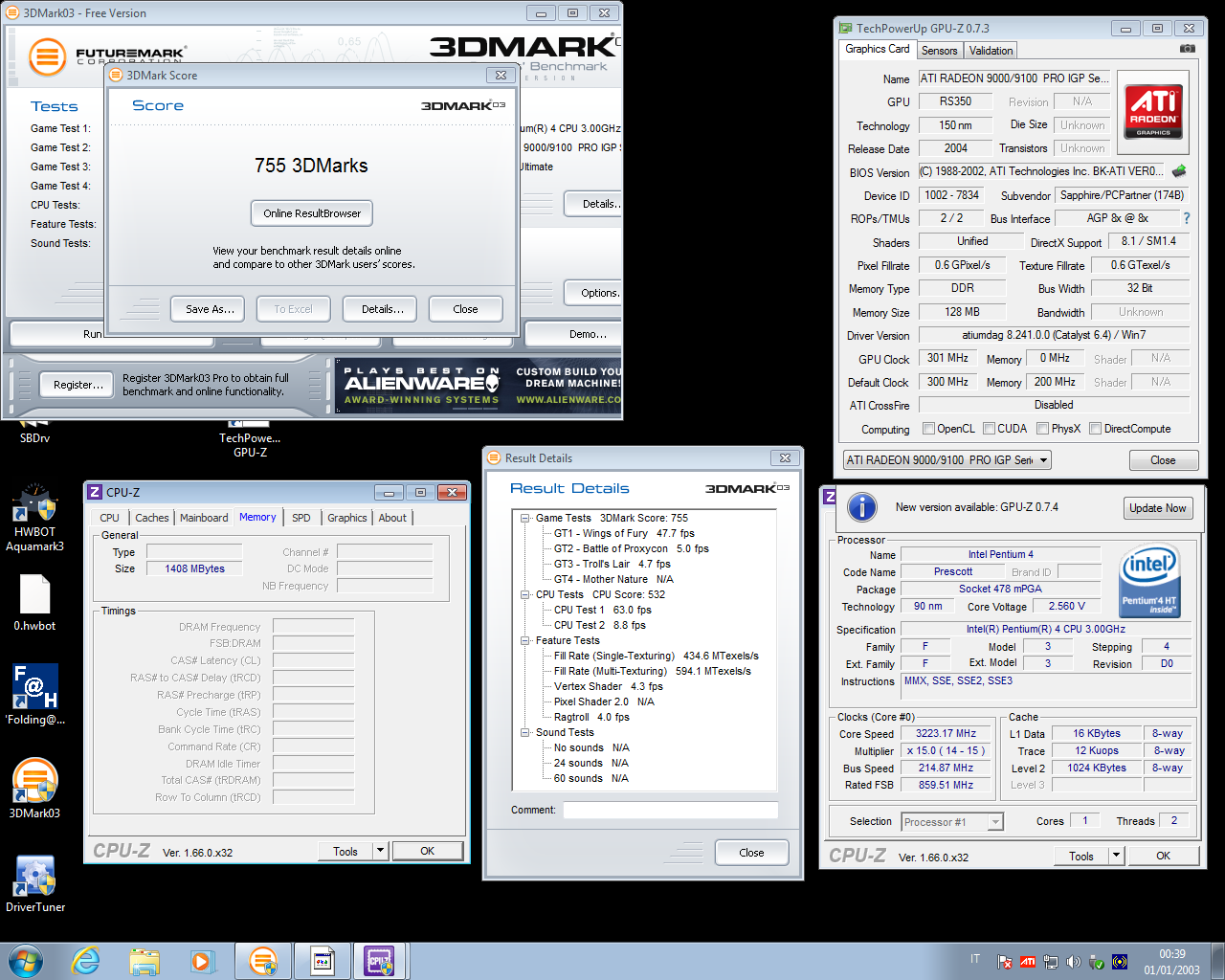This screenshot has width=1225, height=980.
Task: Open the Windows Start orb
Action: (x=26, y=961)
